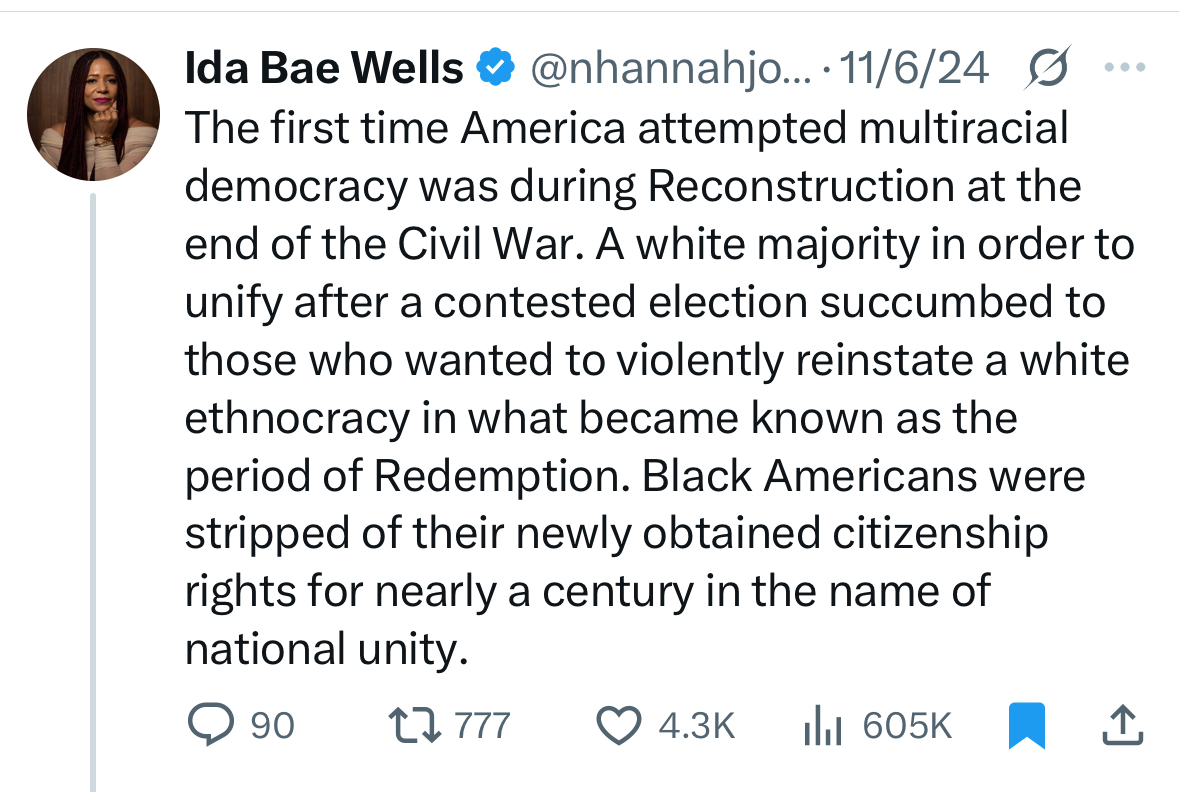Viewport: 1179px width, 792px height.
Task: Click the display name Ida Bae Wells
Action: 324,69
